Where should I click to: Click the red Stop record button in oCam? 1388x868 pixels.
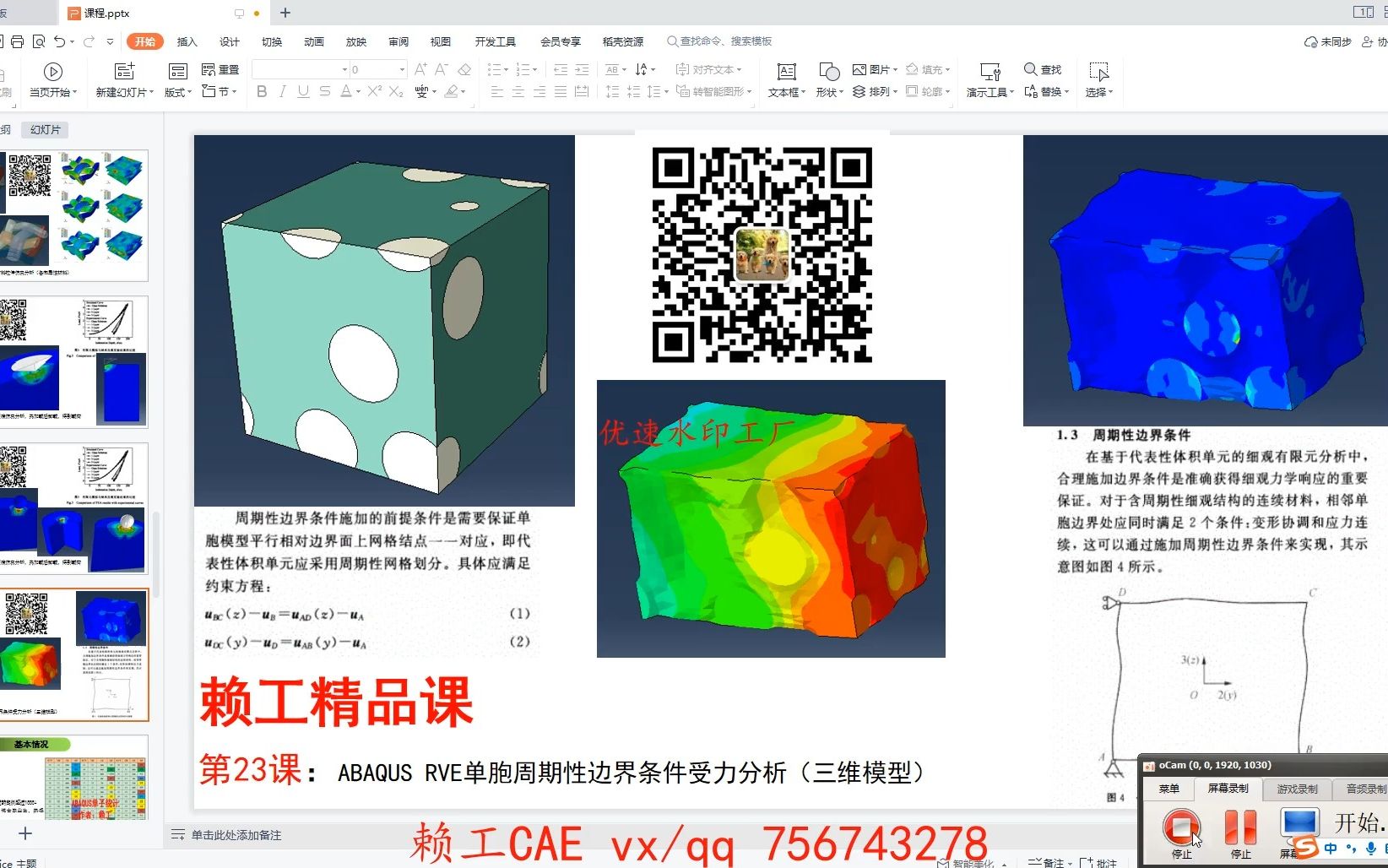(1181, 827)
